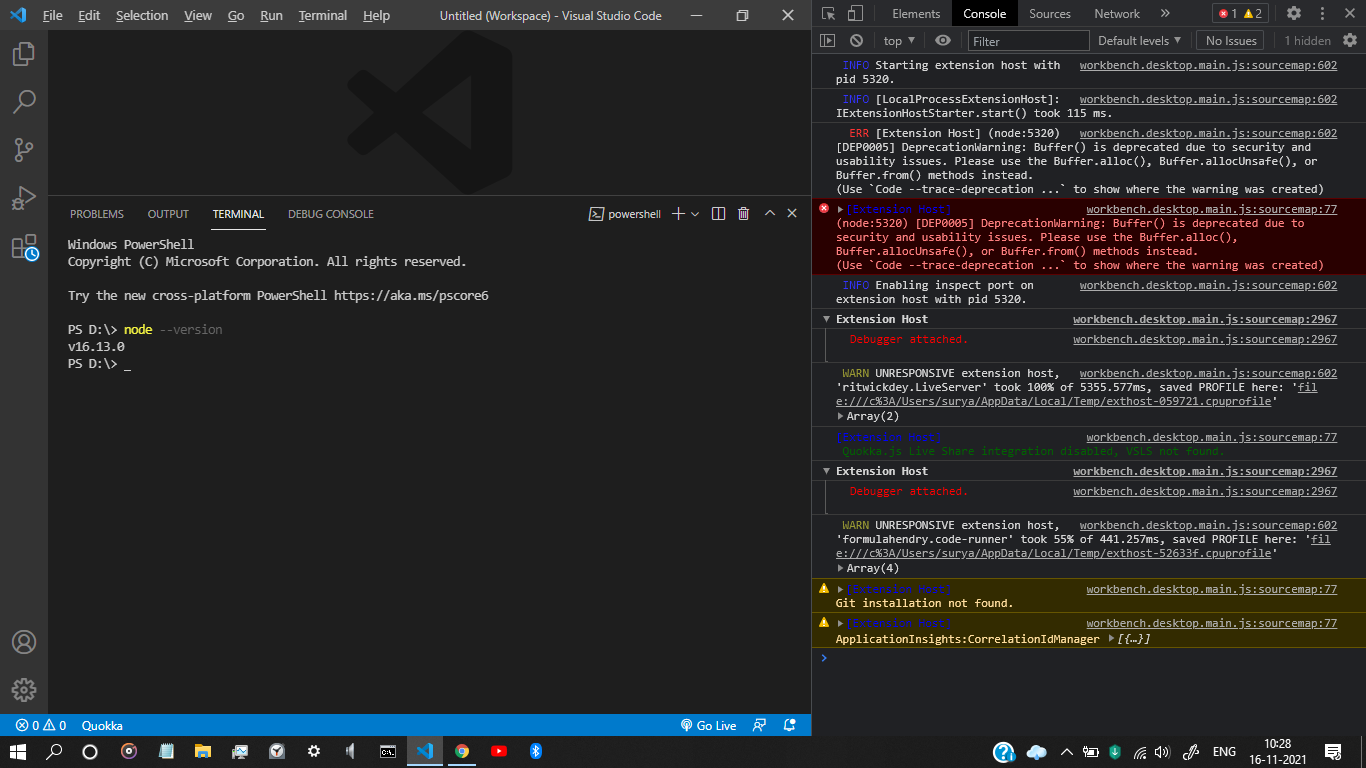The height and width of the screenshot is (768, 1366).
Task: Open console settings gear icon
Action: pyautogui.click(x=1350, y=41)
